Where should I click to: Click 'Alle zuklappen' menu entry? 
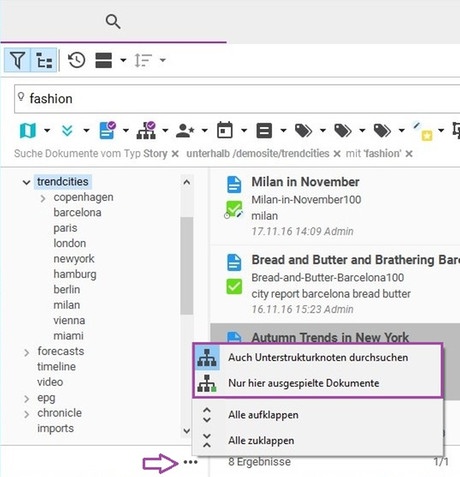[318, 441]
